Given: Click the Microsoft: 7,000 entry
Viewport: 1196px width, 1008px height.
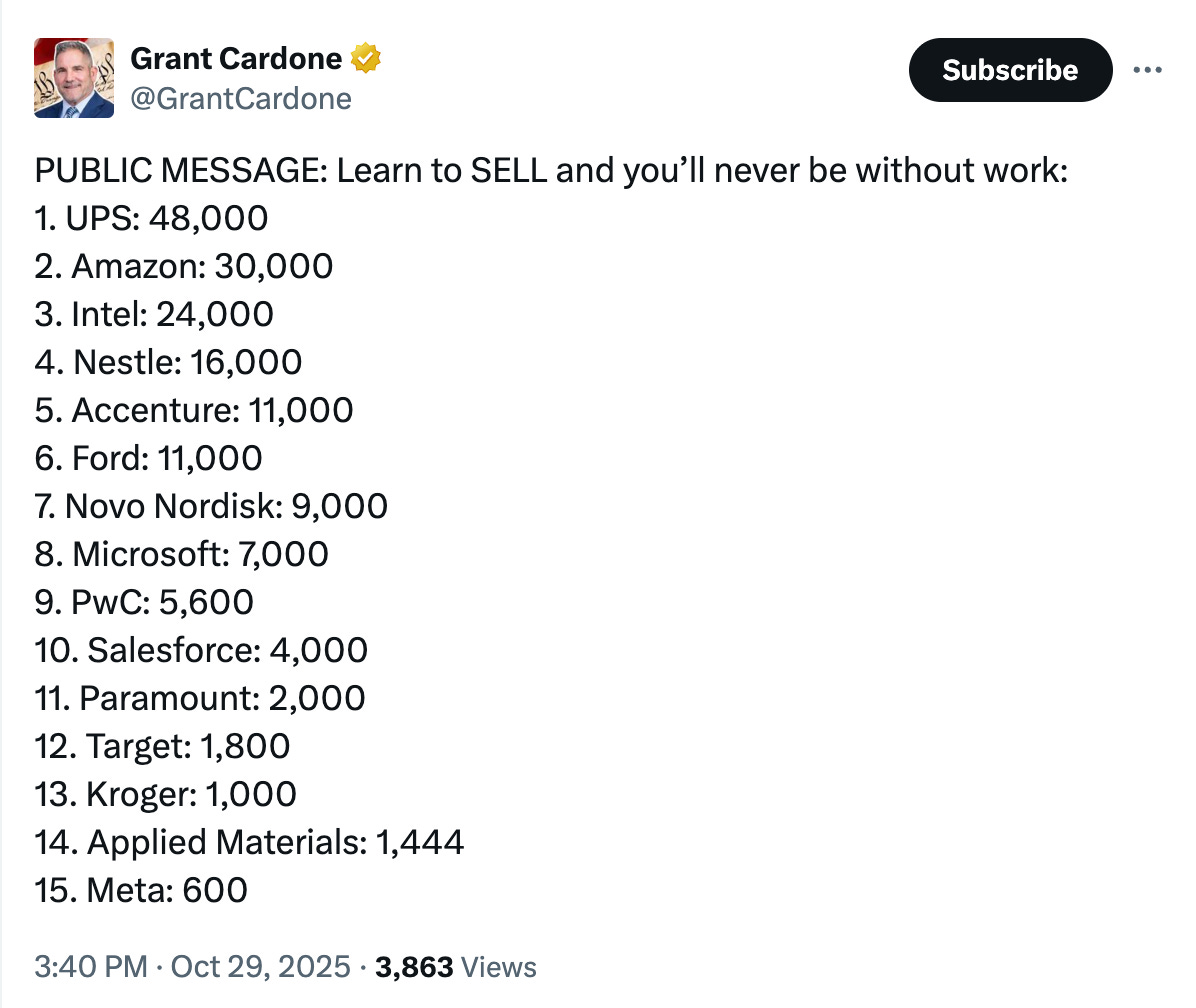Looking at the screenshot, I should click(x=180, y=554).
